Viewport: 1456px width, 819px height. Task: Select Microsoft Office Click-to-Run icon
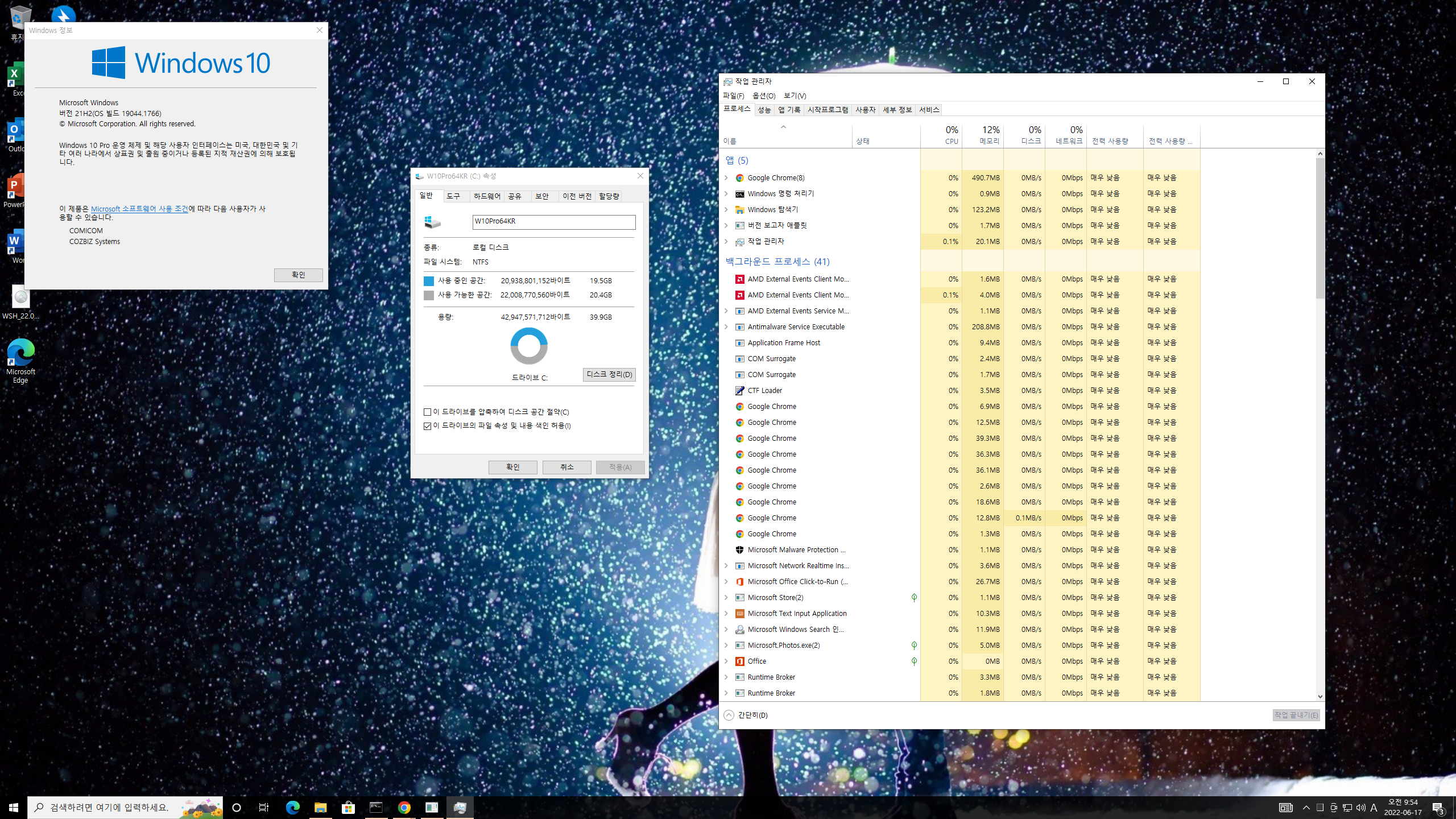[x=739, y=582]
